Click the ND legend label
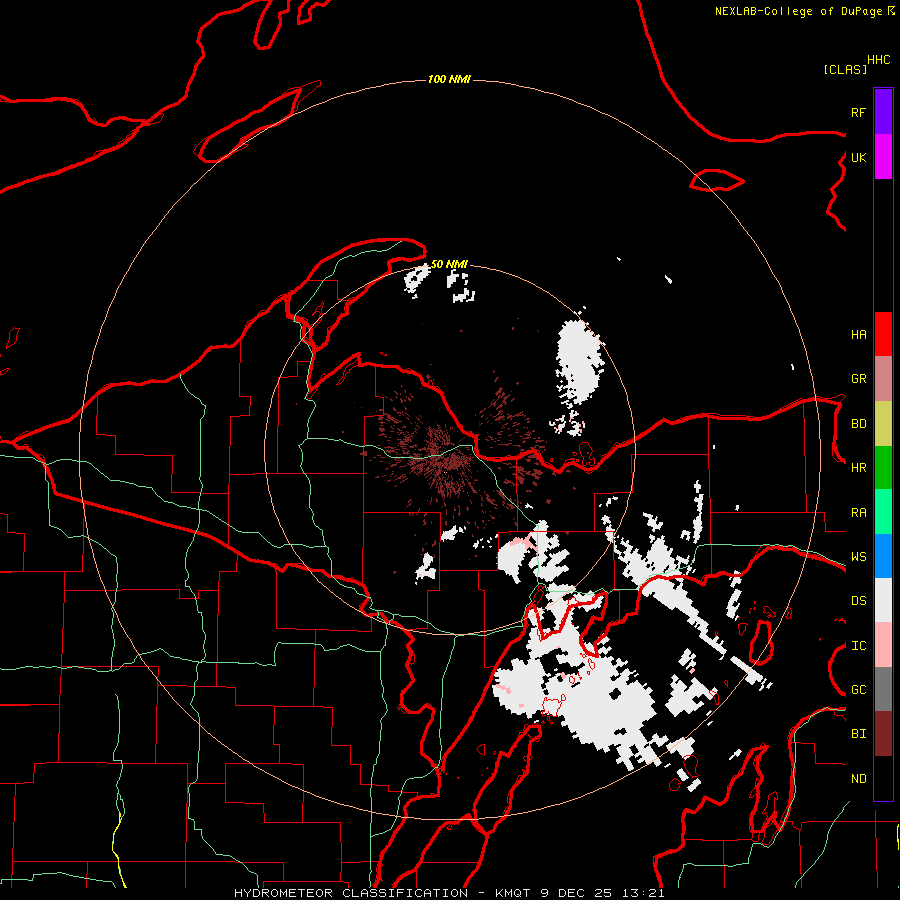900x900 pixels. pyautogui.click(x=859, y=779)
